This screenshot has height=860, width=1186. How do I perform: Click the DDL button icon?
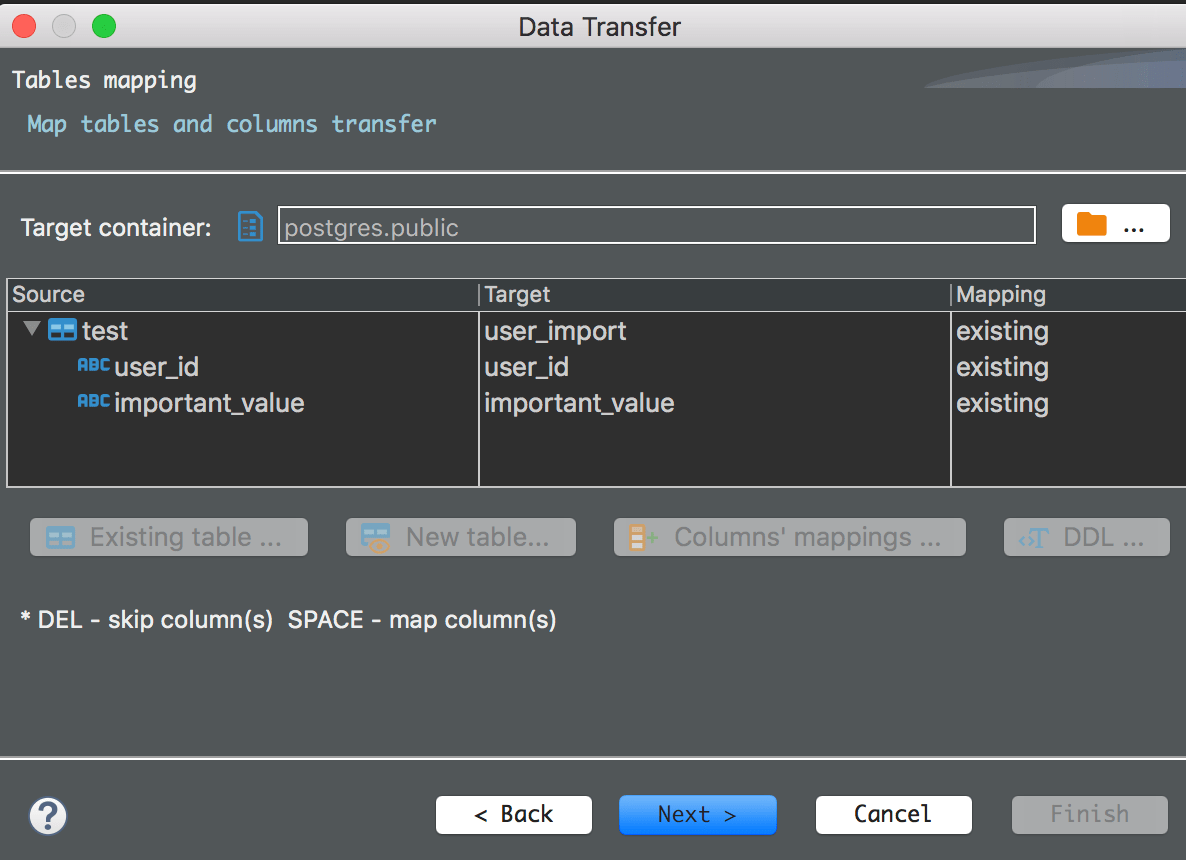[x=1034, y=538]
